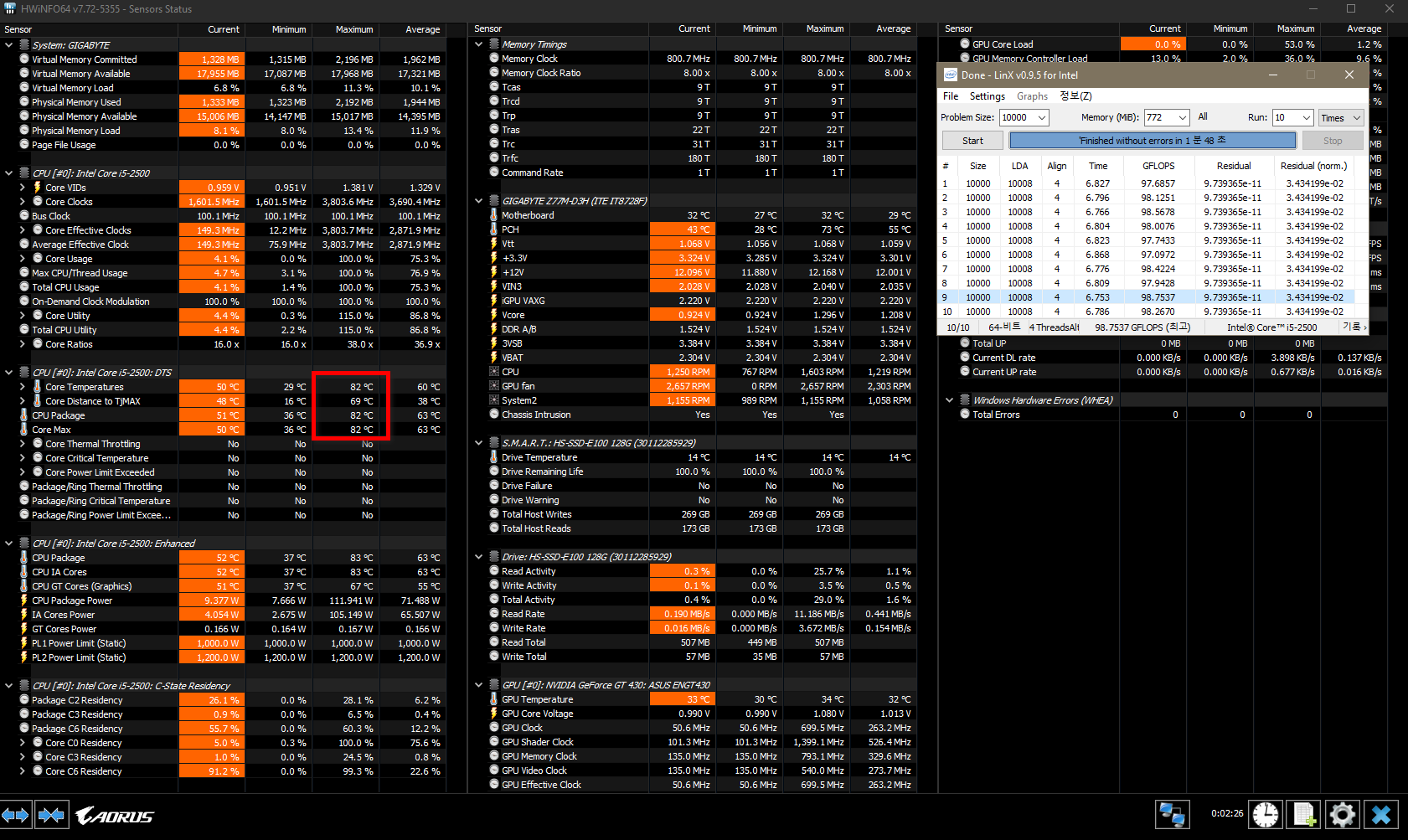Screen dimensions: 1408x840
Task: Sort LinX results by Time column header
Action: 1098,166
